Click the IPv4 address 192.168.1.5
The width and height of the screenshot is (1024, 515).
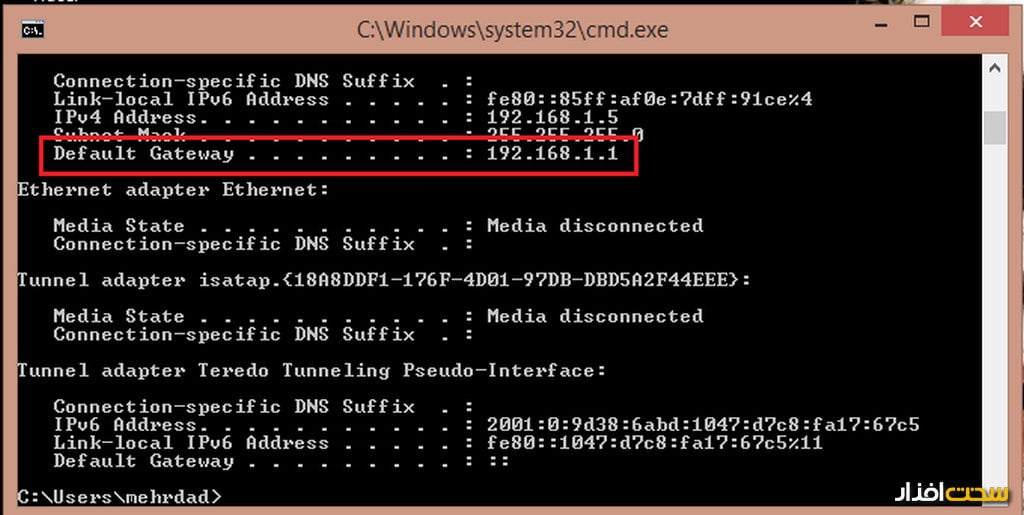(552, 118)
